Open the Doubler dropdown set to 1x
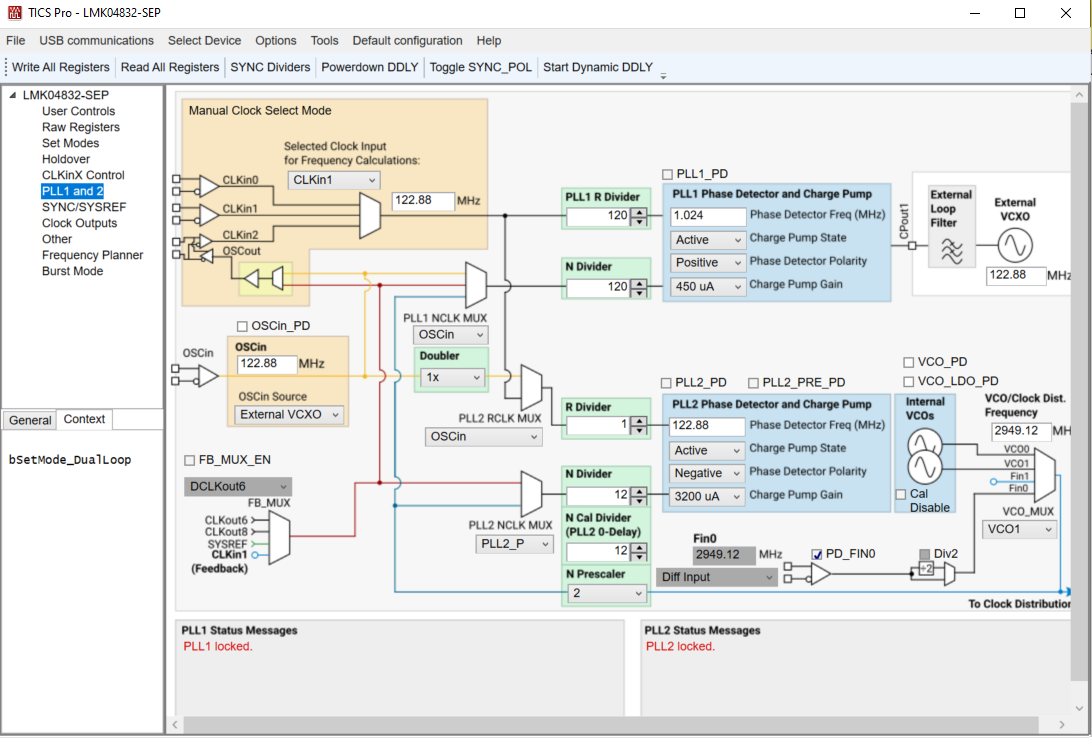The width and height of the screenshot is (1092, 738). (450, 378)
